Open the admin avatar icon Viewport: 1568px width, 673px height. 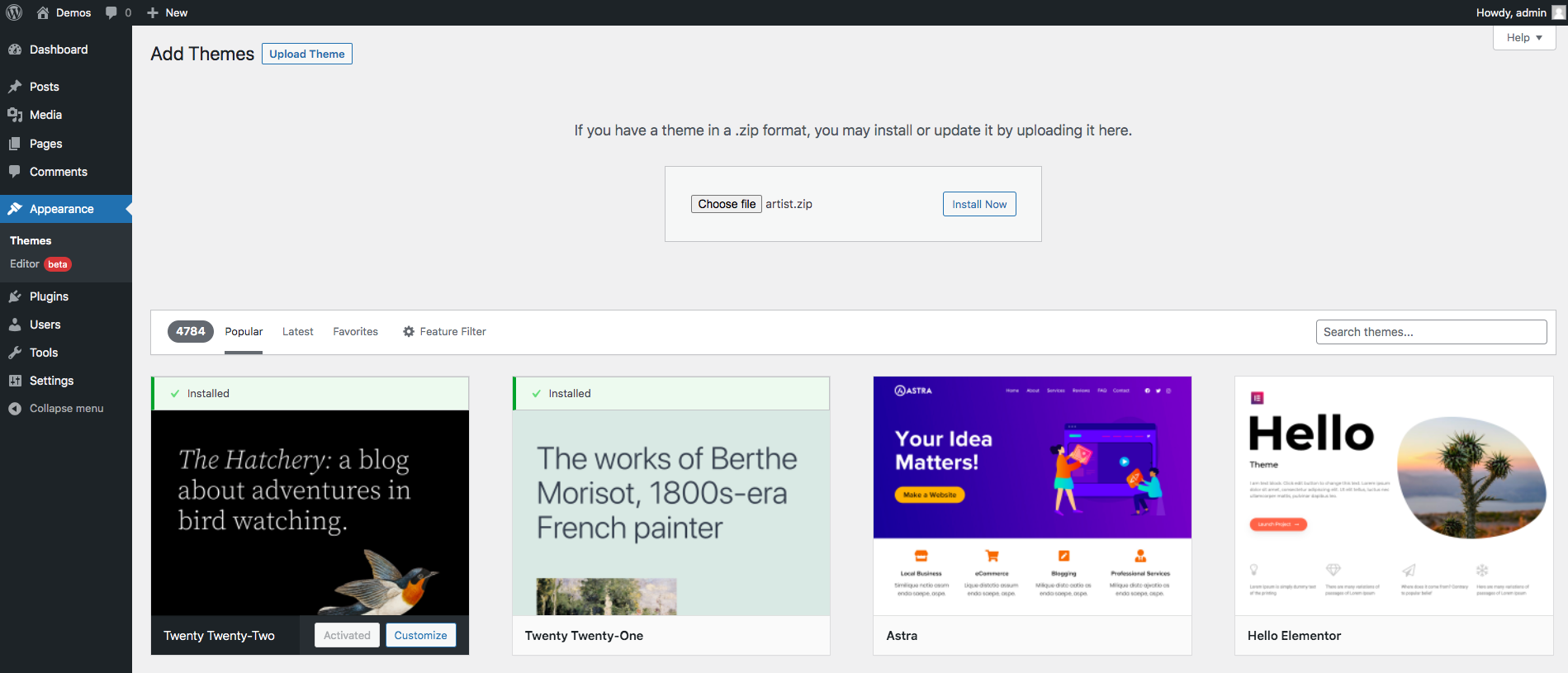(1558, 12)
